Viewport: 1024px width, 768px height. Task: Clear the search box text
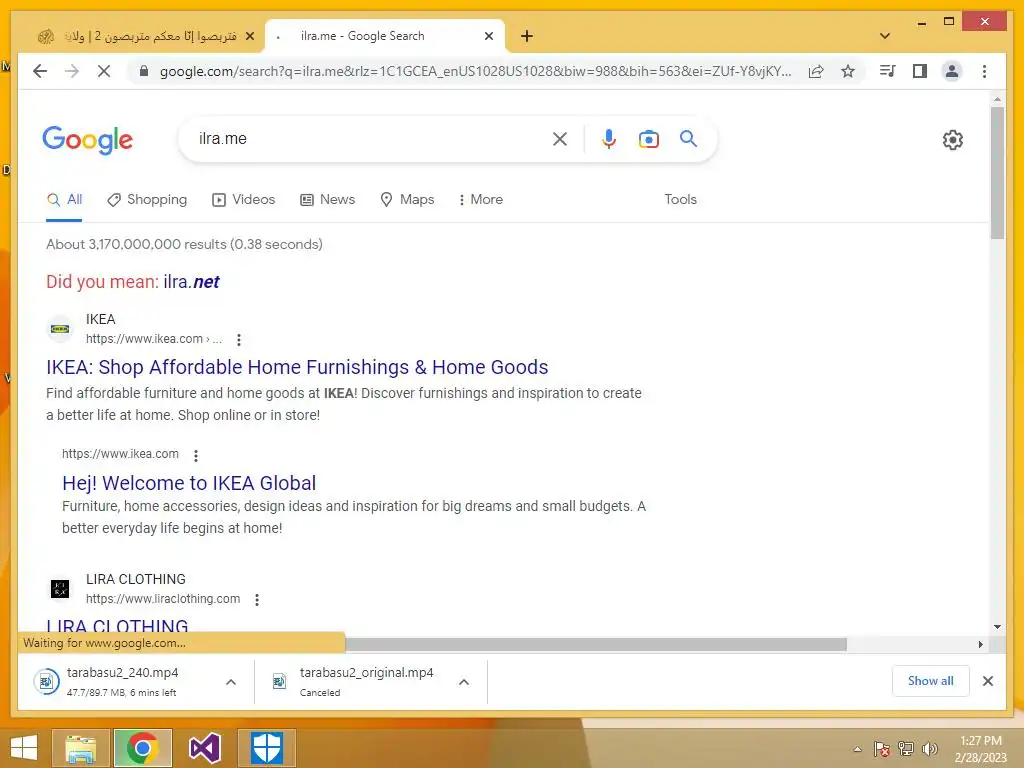(x=560, y=139)
